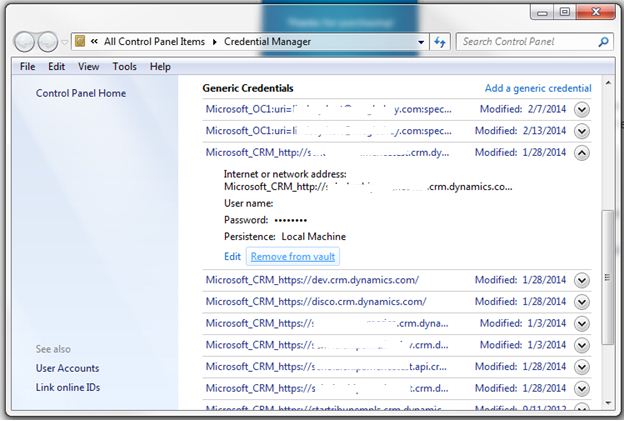Click the Control Panel icon in address bar
Screen dimensions: 624x421
[80, 41]
